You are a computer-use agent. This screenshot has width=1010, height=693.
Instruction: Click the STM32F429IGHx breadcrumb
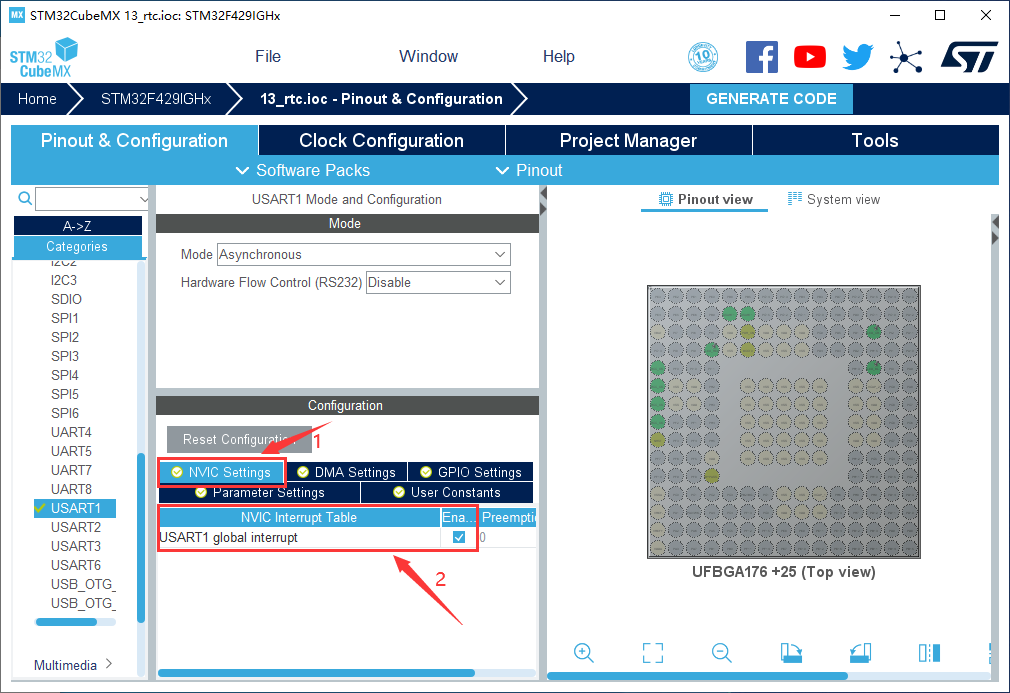(156, 99)
